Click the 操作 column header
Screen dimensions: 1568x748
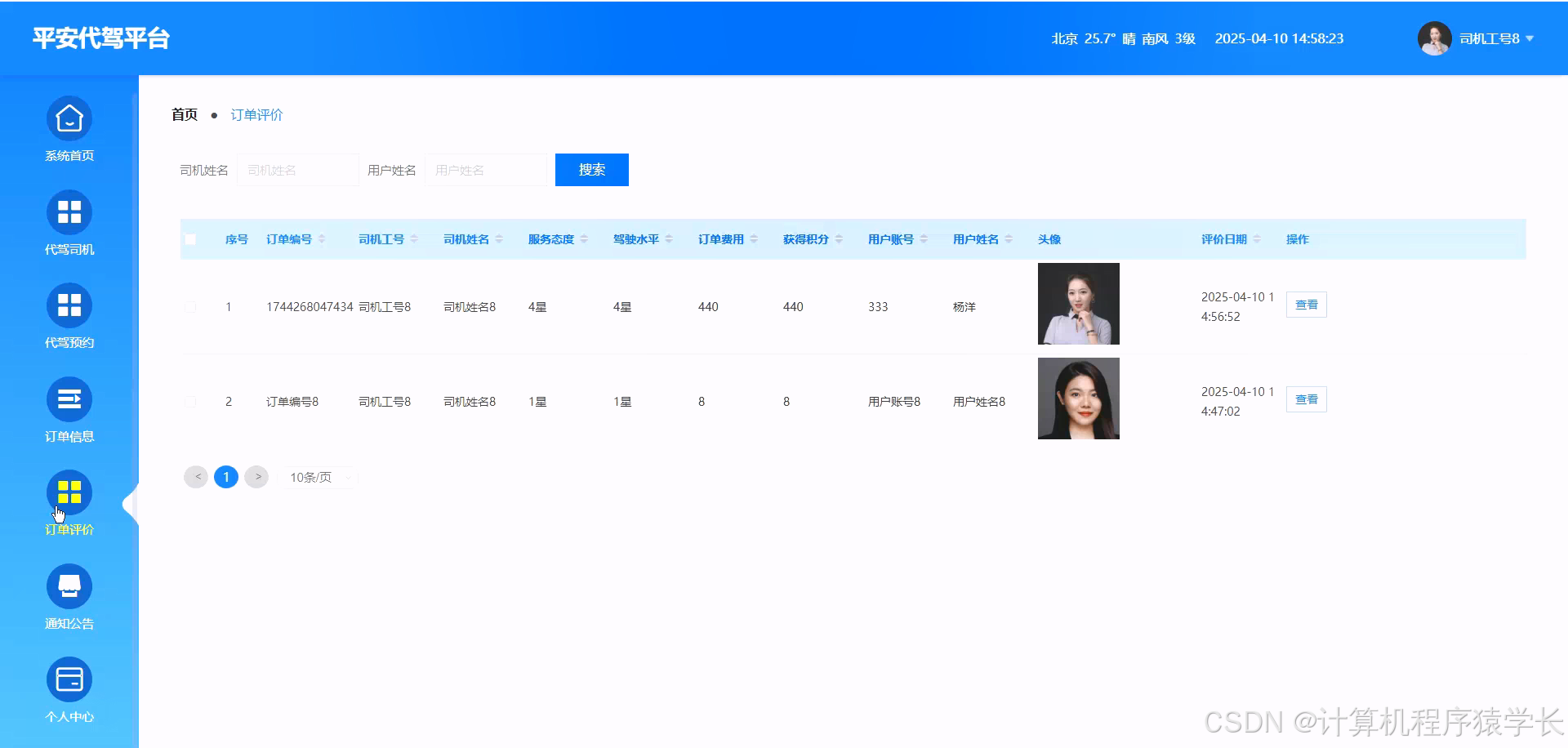coord(1298,239)
